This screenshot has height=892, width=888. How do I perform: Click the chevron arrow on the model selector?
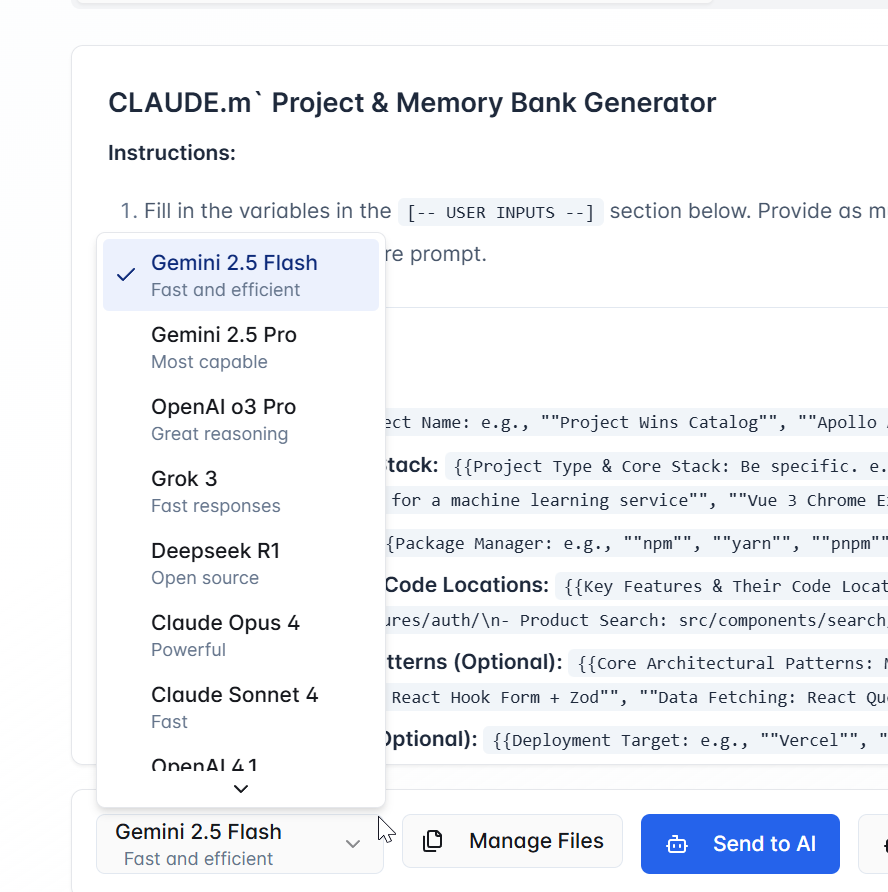tap(353, 844)
